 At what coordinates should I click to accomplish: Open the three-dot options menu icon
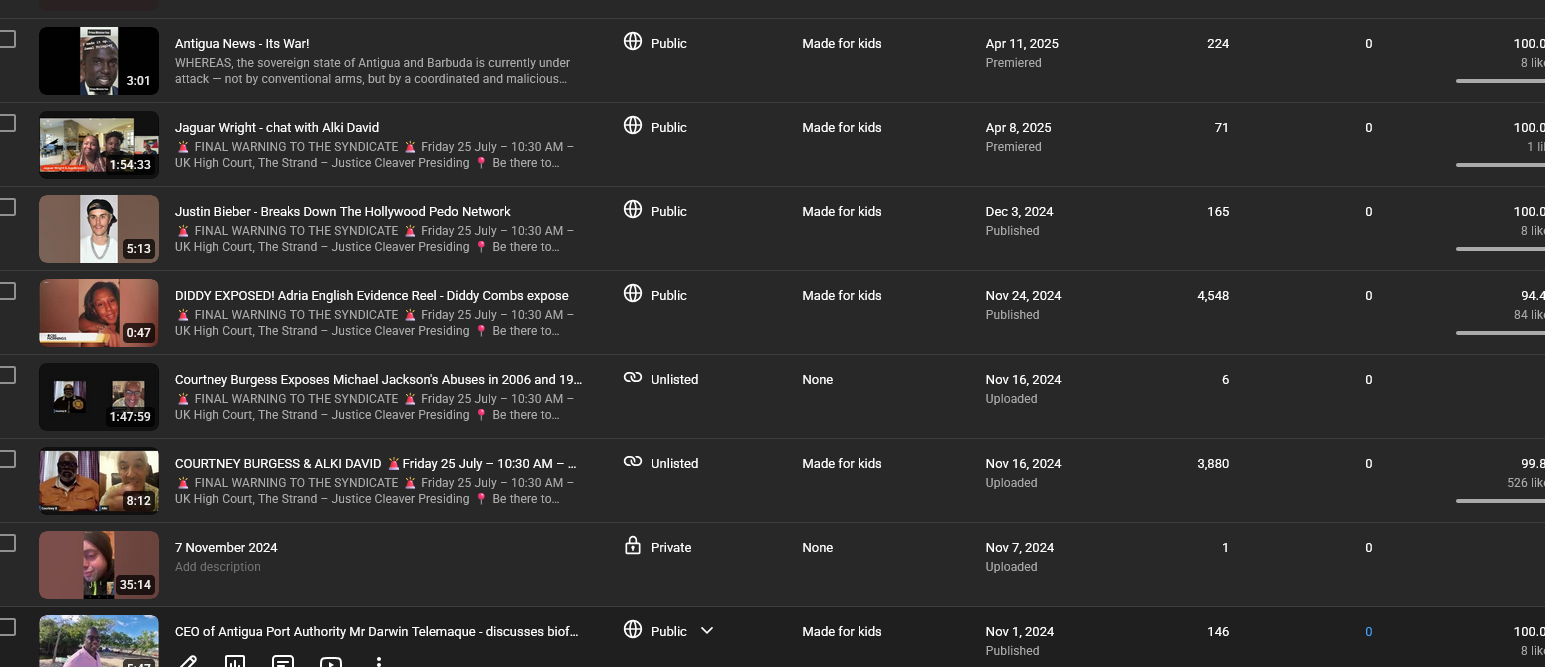click(379, 662)
